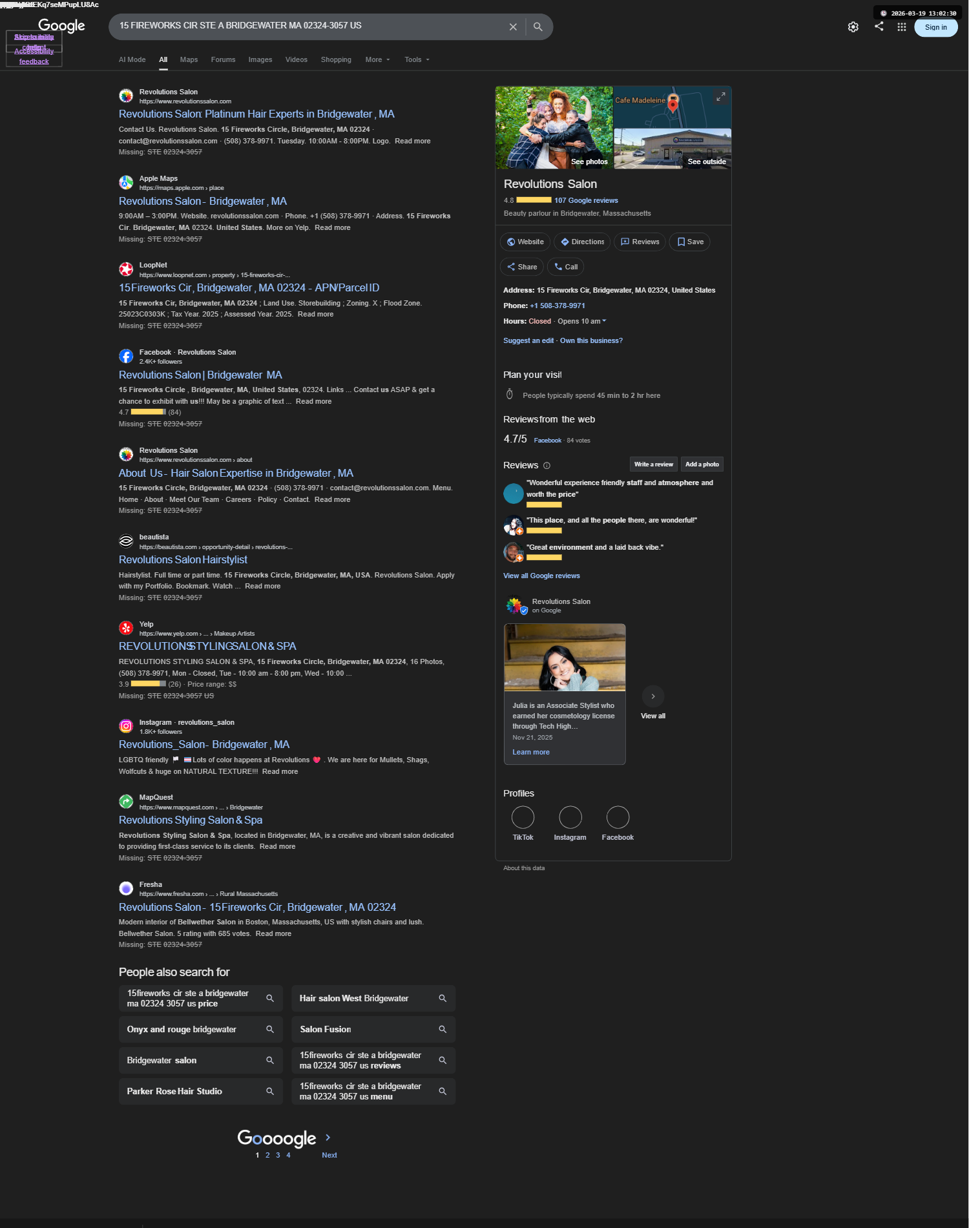
Task: Click the phone number +1 508-378-9971
Action: [558, 306]
